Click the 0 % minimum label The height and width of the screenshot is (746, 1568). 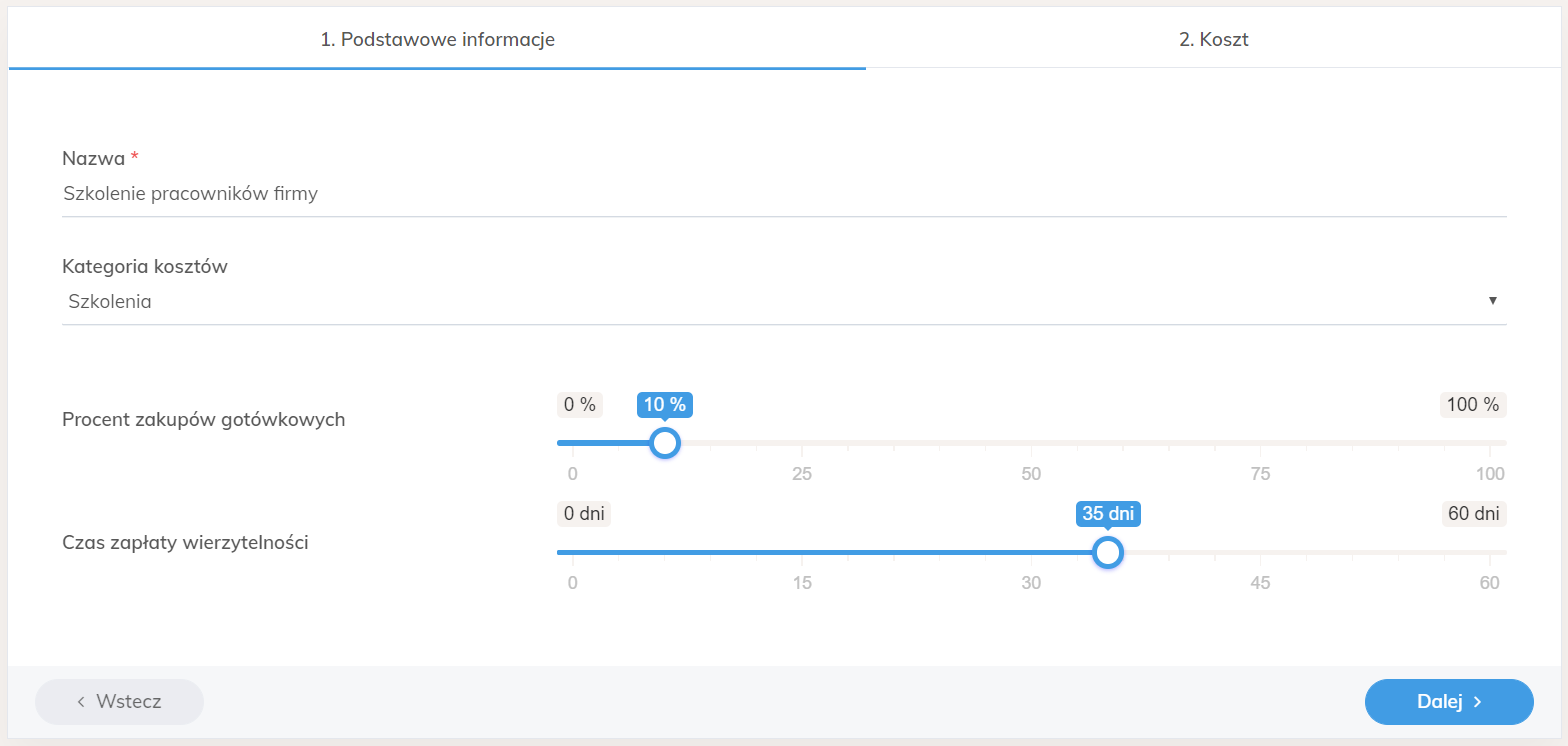(580, 405)
